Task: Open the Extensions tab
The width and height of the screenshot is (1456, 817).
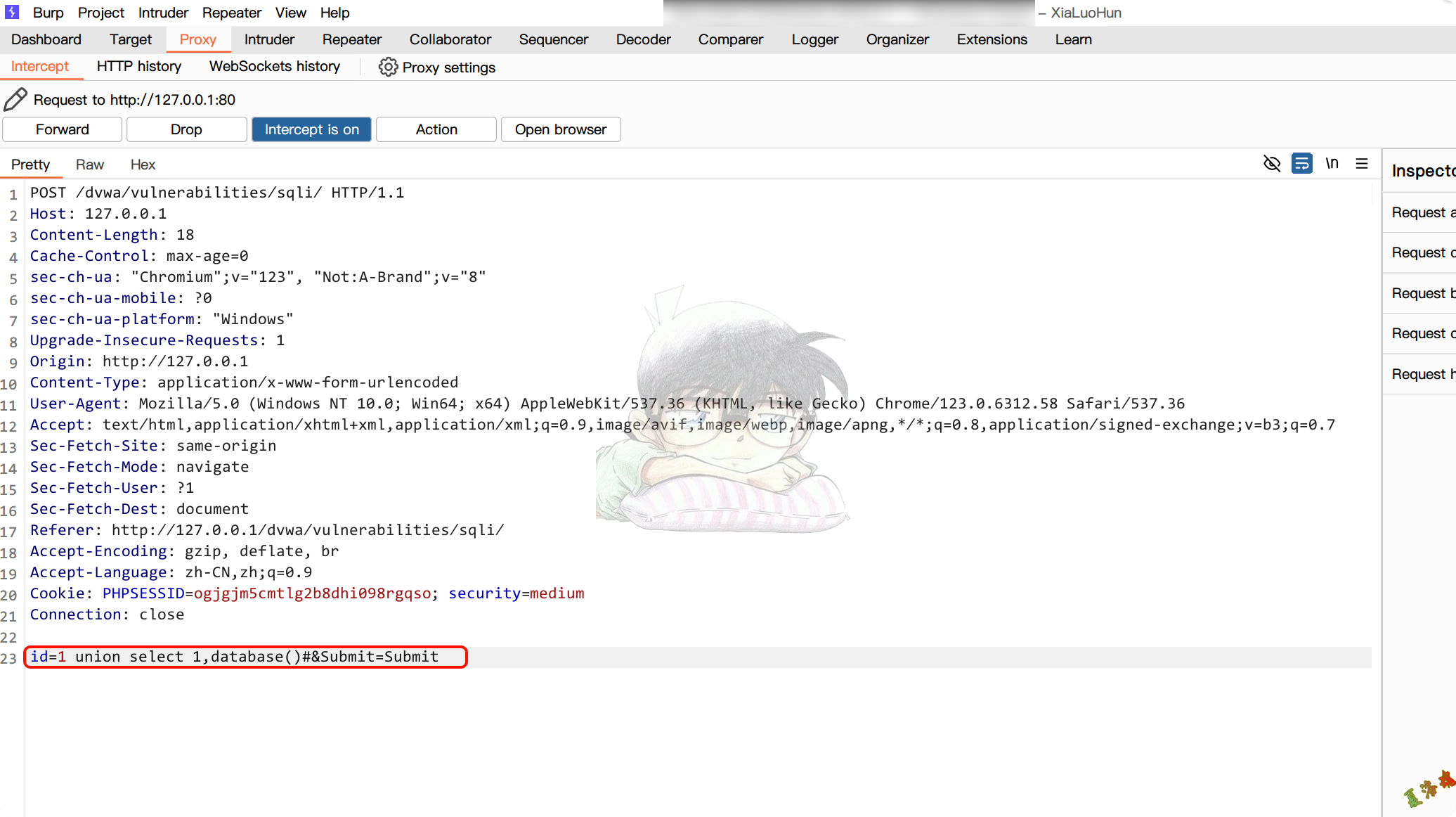Action: point(992,39)
